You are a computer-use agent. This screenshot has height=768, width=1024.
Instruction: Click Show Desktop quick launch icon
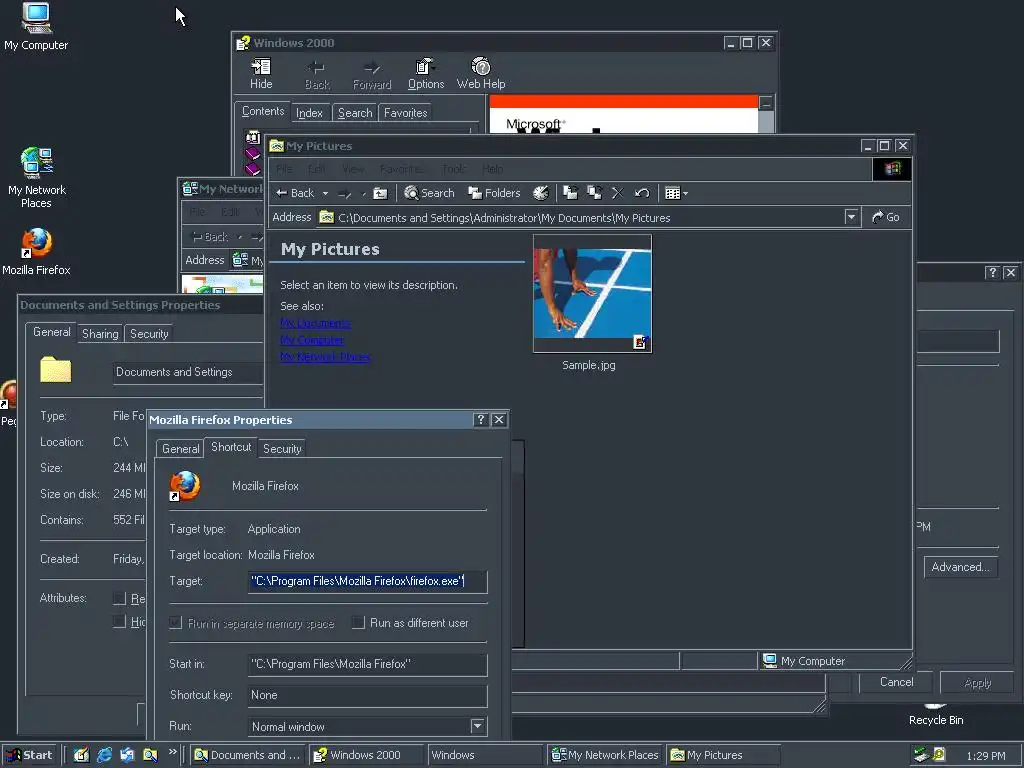pyautogui.click(x=81, y=755)
